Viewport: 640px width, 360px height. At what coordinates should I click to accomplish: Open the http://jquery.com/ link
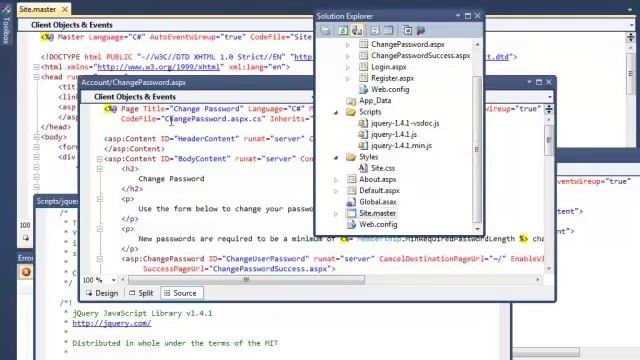111,323
